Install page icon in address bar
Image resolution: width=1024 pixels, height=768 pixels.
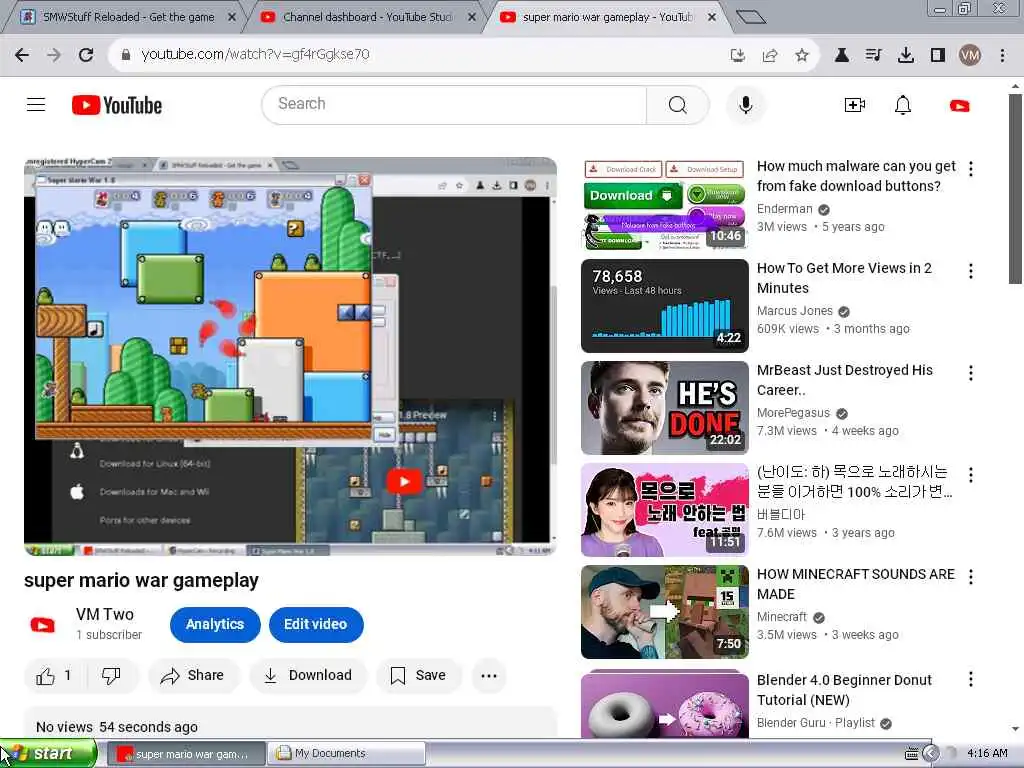click(x=738, y=56)
